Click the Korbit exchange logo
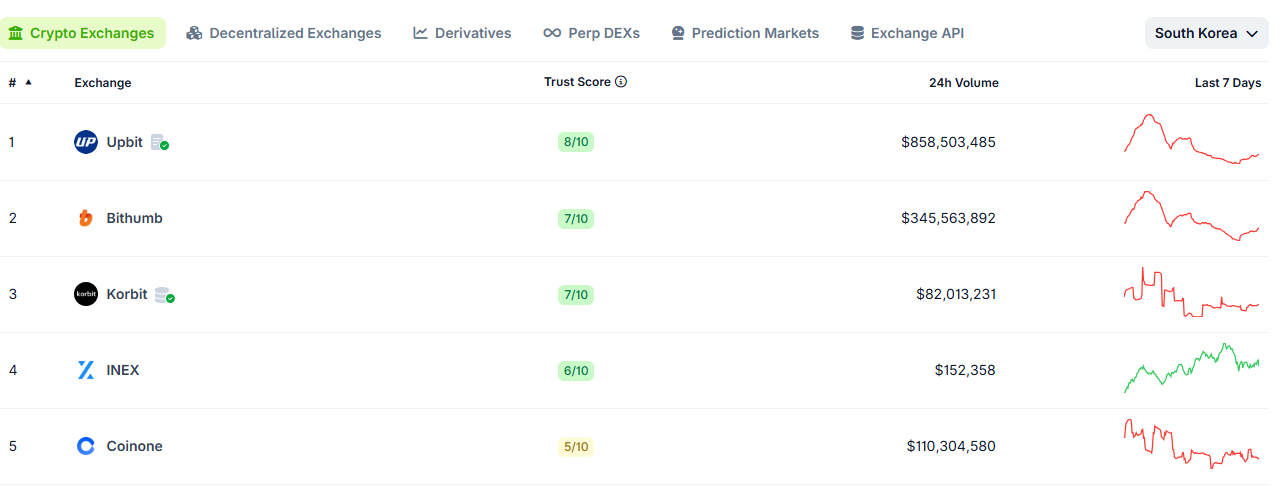1287x487 pixels. click(86, 294)
